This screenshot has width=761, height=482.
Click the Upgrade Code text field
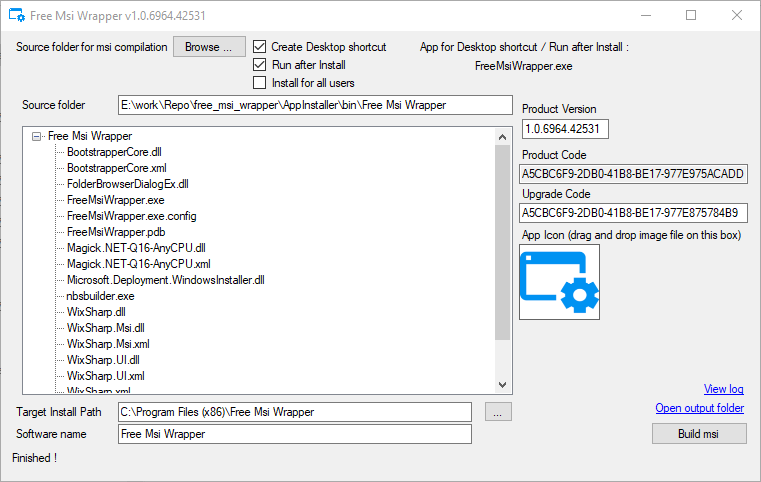(634, 213)
